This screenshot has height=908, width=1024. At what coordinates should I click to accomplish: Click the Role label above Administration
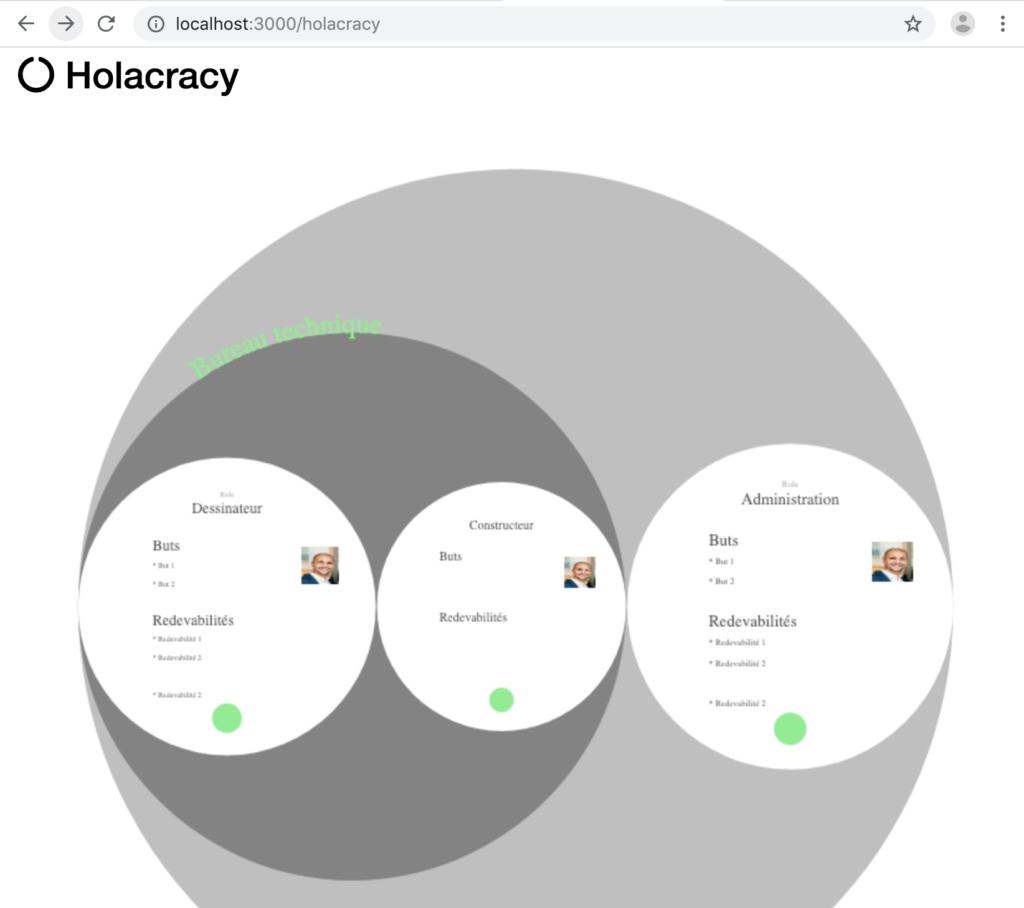point(790,484)
